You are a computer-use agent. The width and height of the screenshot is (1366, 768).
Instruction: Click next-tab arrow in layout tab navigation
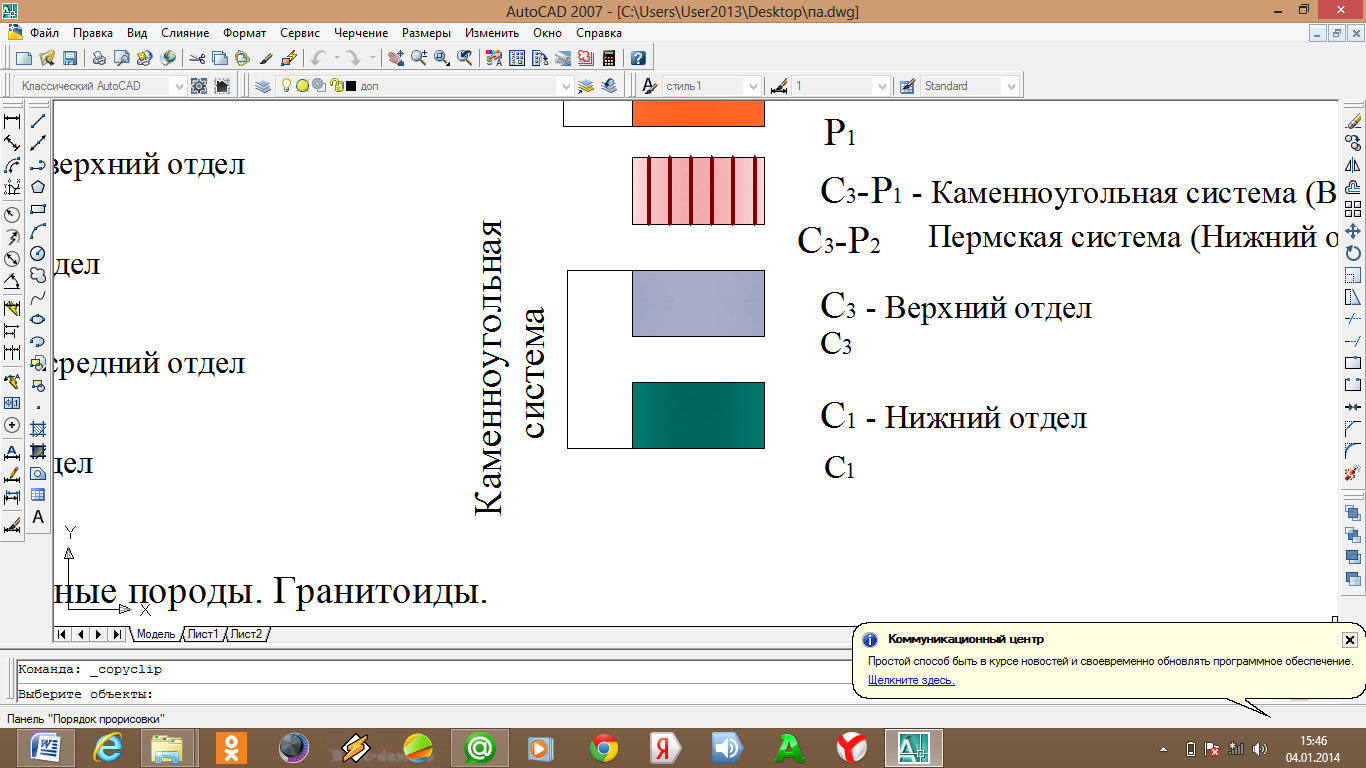[98, 634]
